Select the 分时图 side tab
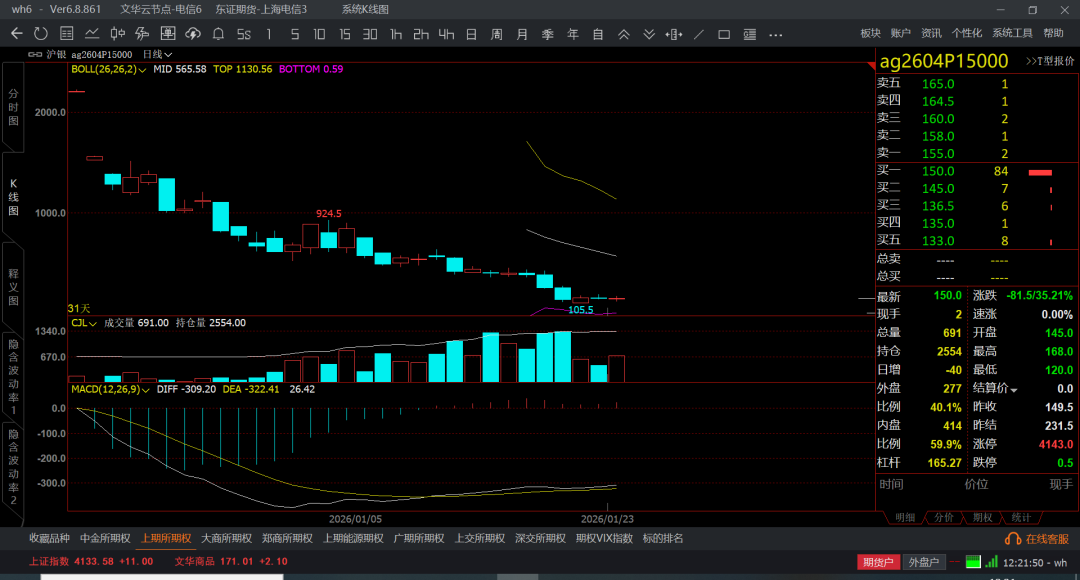Screen dimensions: 1080x580 click(x=13, y=106)
